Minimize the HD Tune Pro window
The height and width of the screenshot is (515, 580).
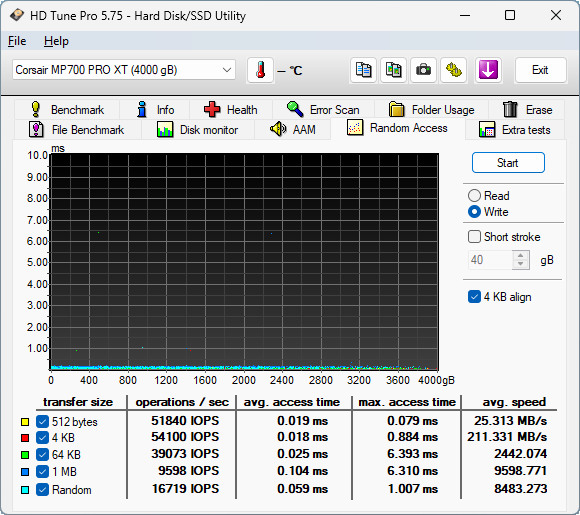[x=465, y=15]
